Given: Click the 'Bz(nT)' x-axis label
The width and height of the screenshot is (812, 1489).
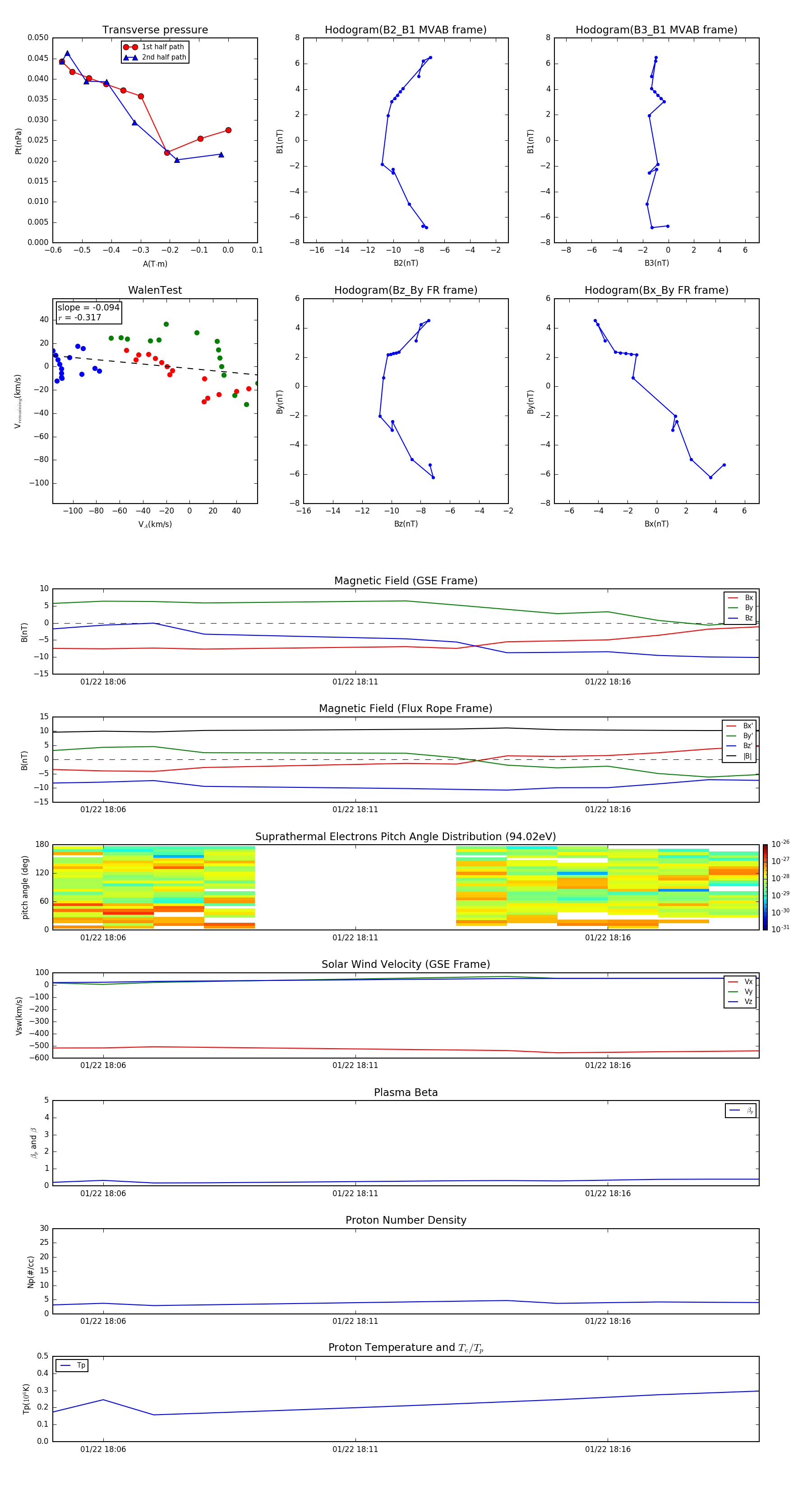Looking at the screenshot, I should click(406, 524).
